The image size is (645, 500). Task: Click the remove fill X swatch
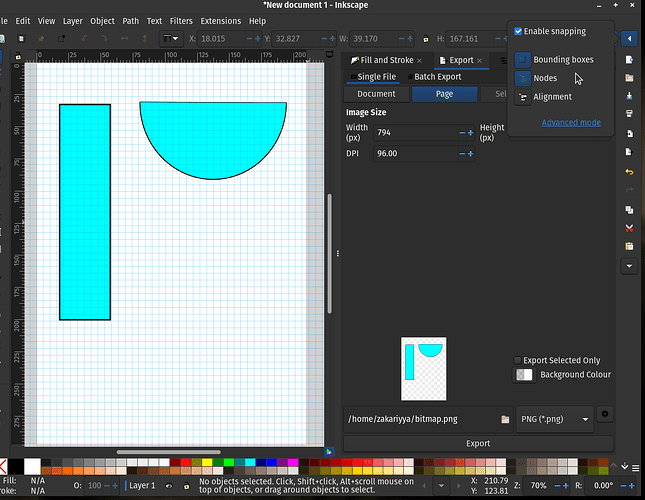[x=3, y=467]
